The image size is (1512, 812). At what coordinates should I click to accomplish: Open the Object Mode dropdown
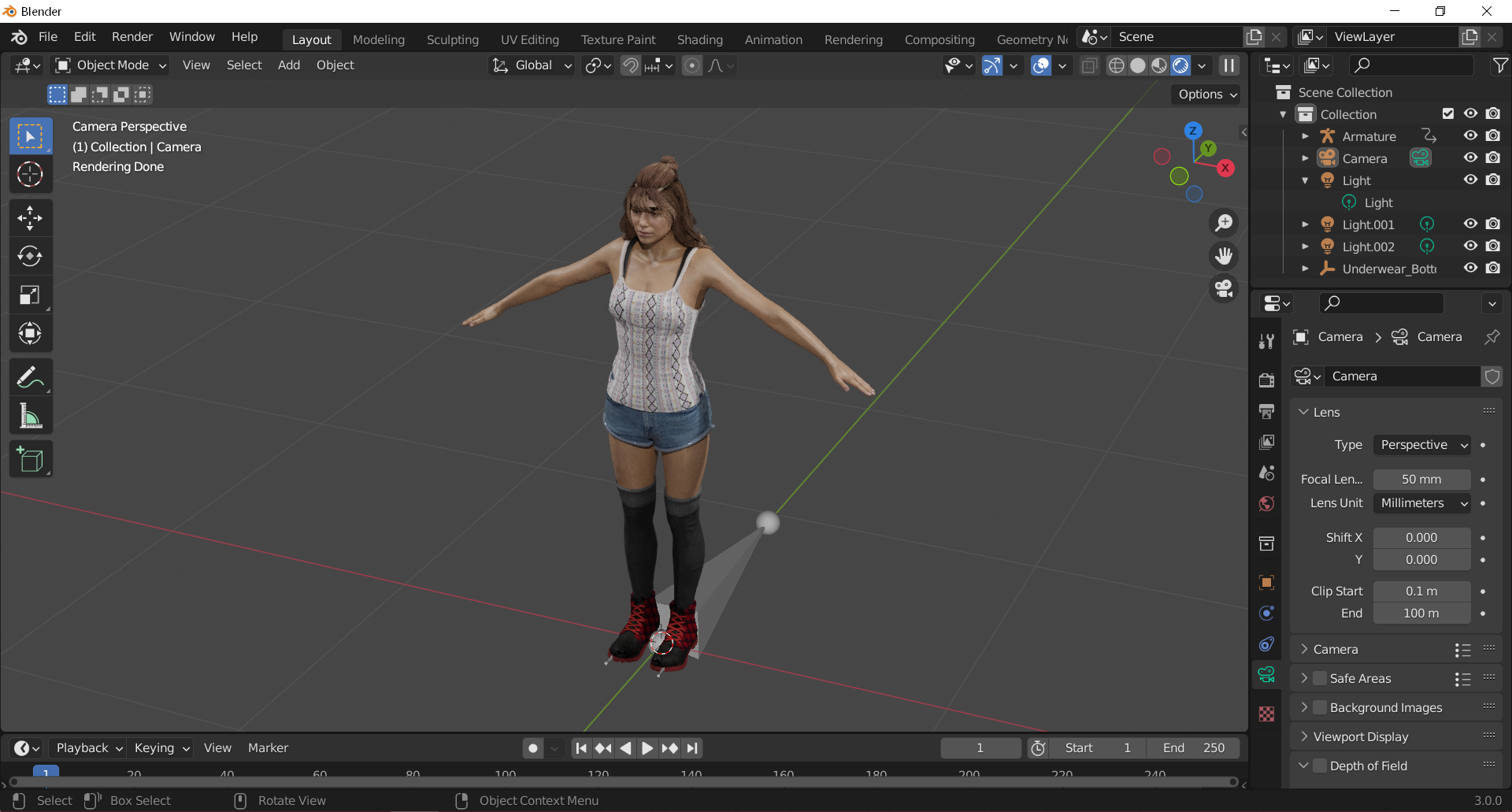pos(111,65)
